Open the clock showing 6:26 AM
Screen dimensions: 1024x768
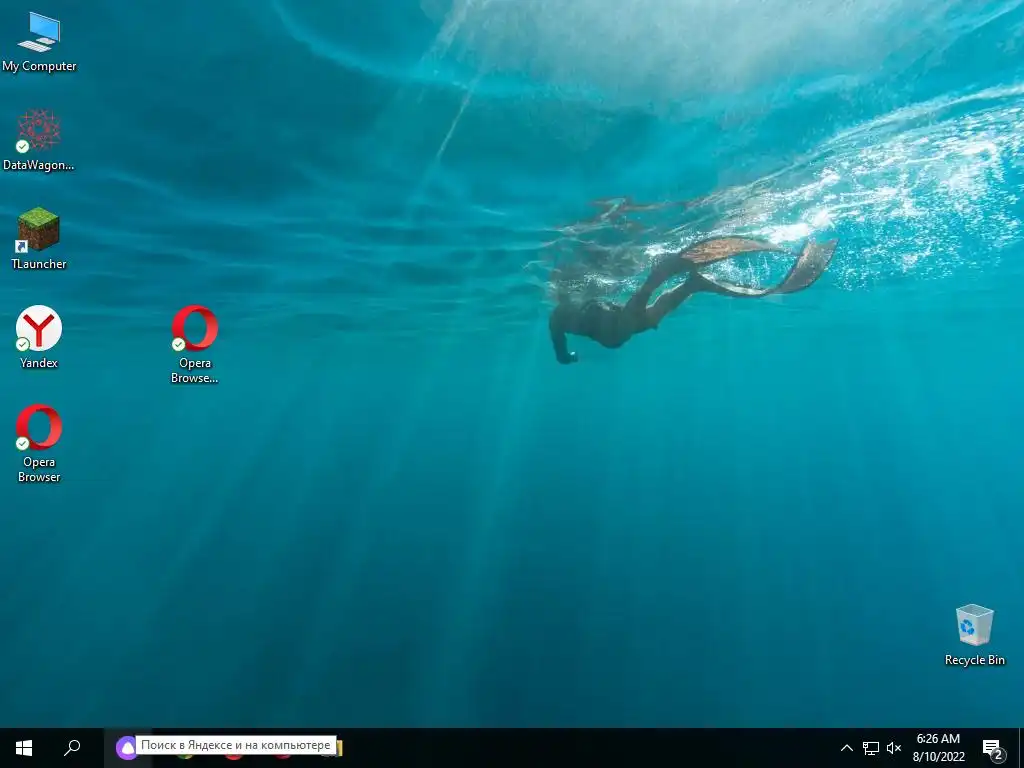click(x=938, y=748)
